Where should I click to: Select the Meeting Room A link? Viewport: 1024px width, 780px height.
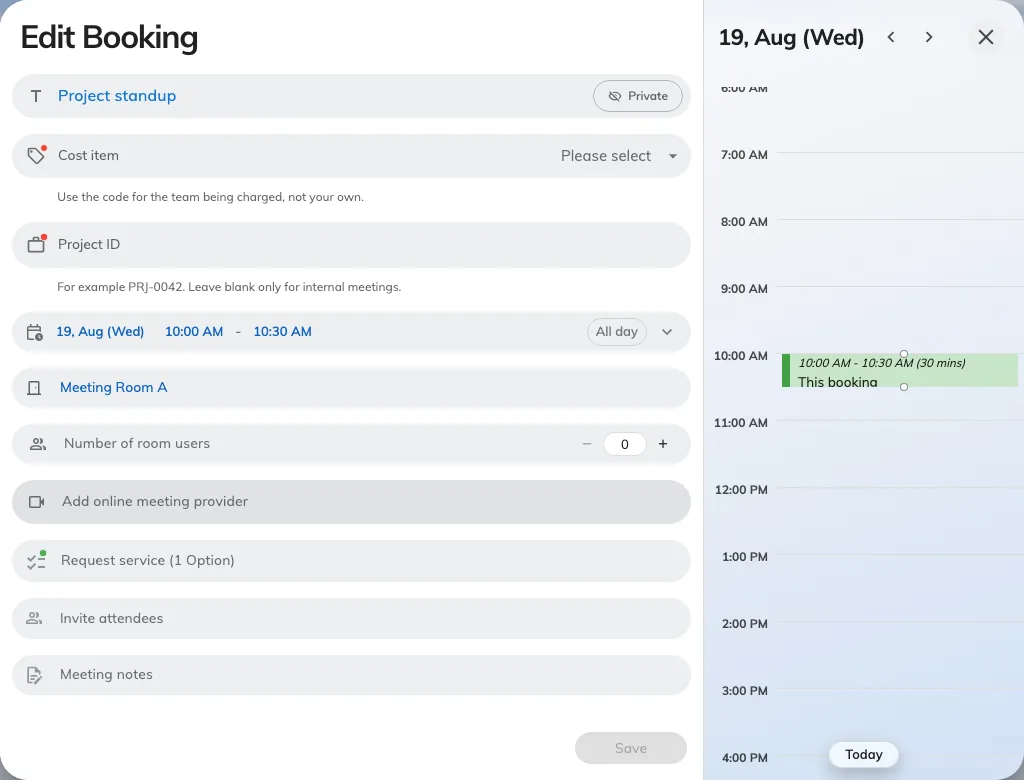coord(114,387)
